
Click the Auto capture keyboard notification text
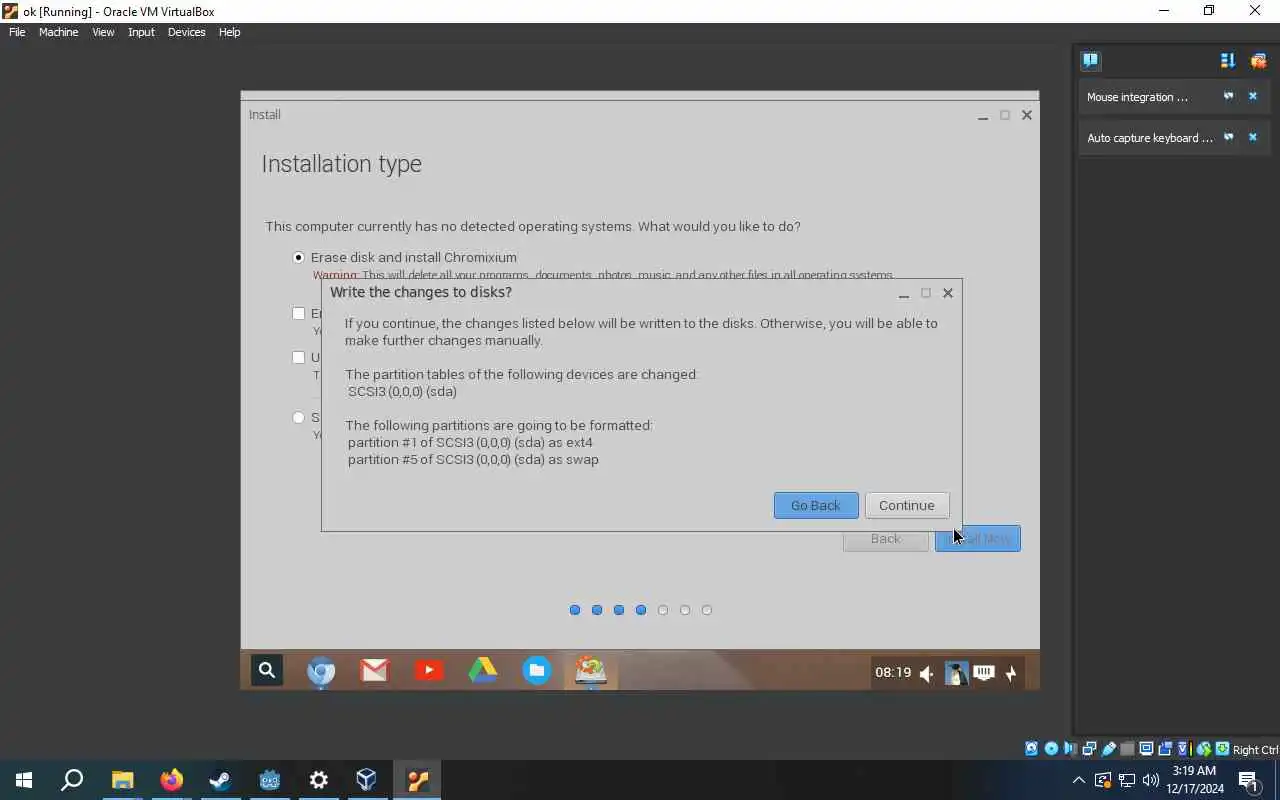[x=1149, y=138]
